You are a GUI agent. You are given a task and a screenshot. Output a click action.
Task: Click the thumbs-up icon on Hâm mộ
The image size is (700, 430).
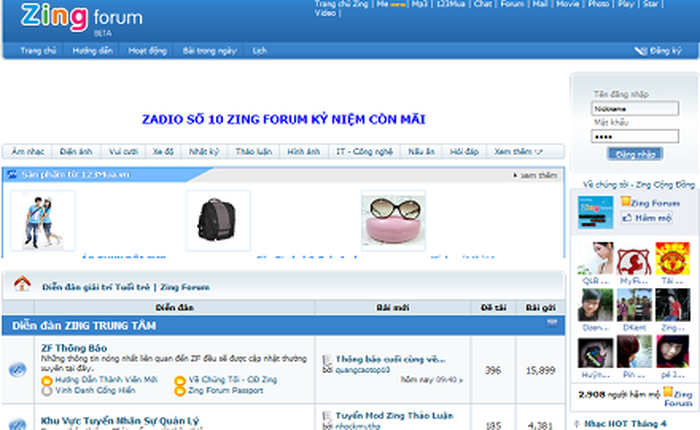(628, 218)
